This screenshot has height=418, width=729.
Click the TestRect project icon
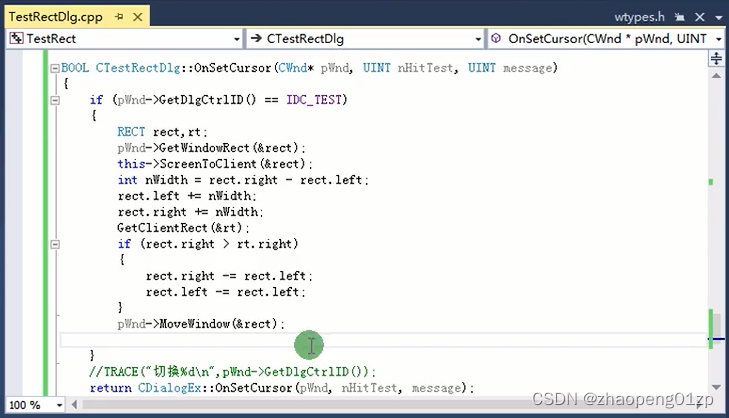tap(16, 39)
